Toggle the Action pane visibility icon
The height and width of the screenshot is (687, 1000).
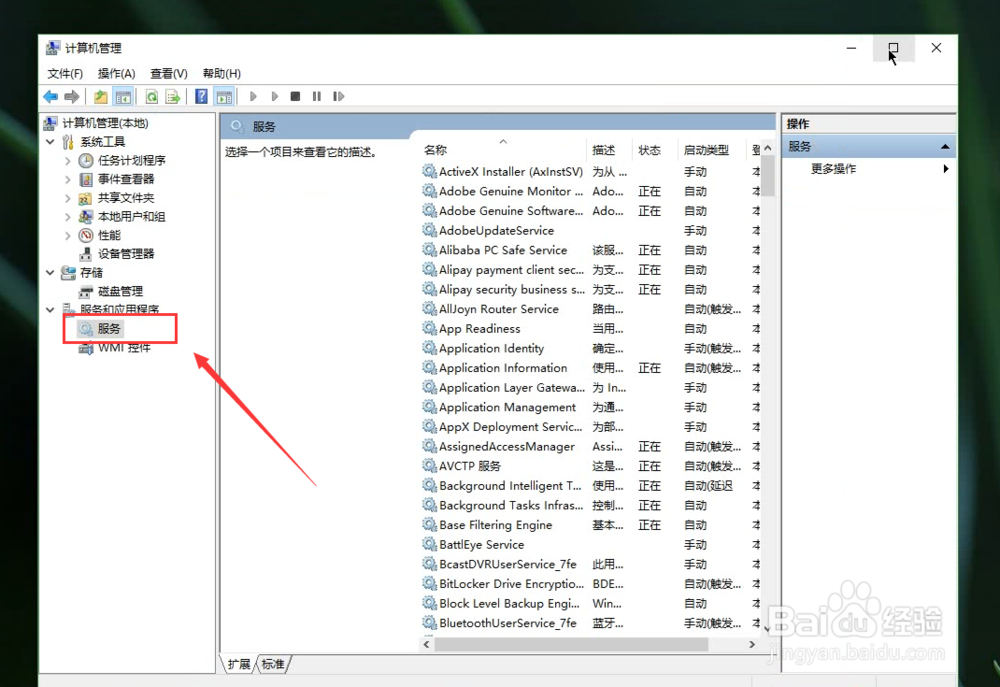click(x=225, y=96)
